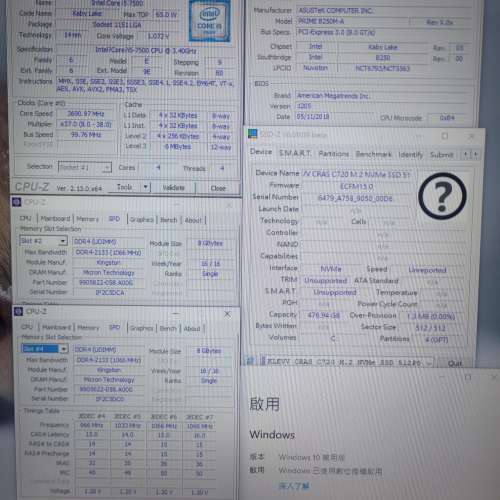
Task: Click the Sector Size value 512 / 512
Action: point(430,328)
